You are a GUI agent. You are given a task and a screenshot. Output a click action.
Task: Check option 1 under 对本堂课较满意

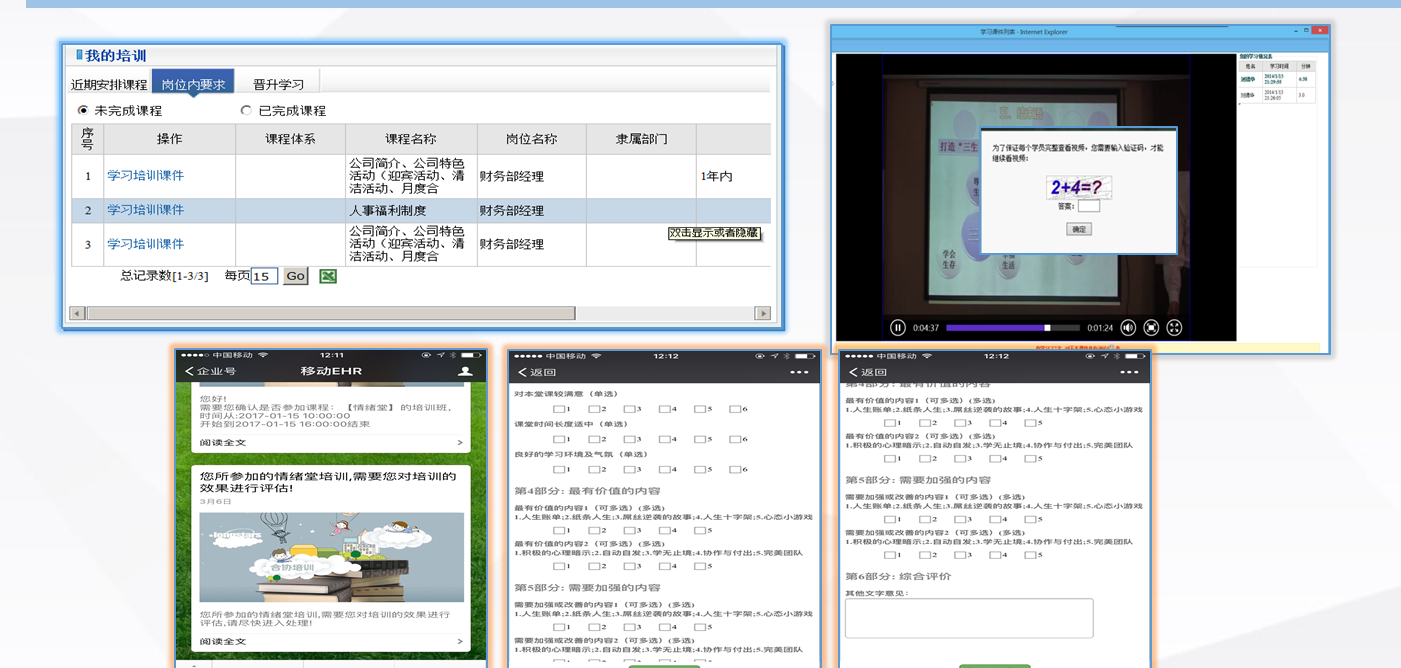tap(558, 409)
